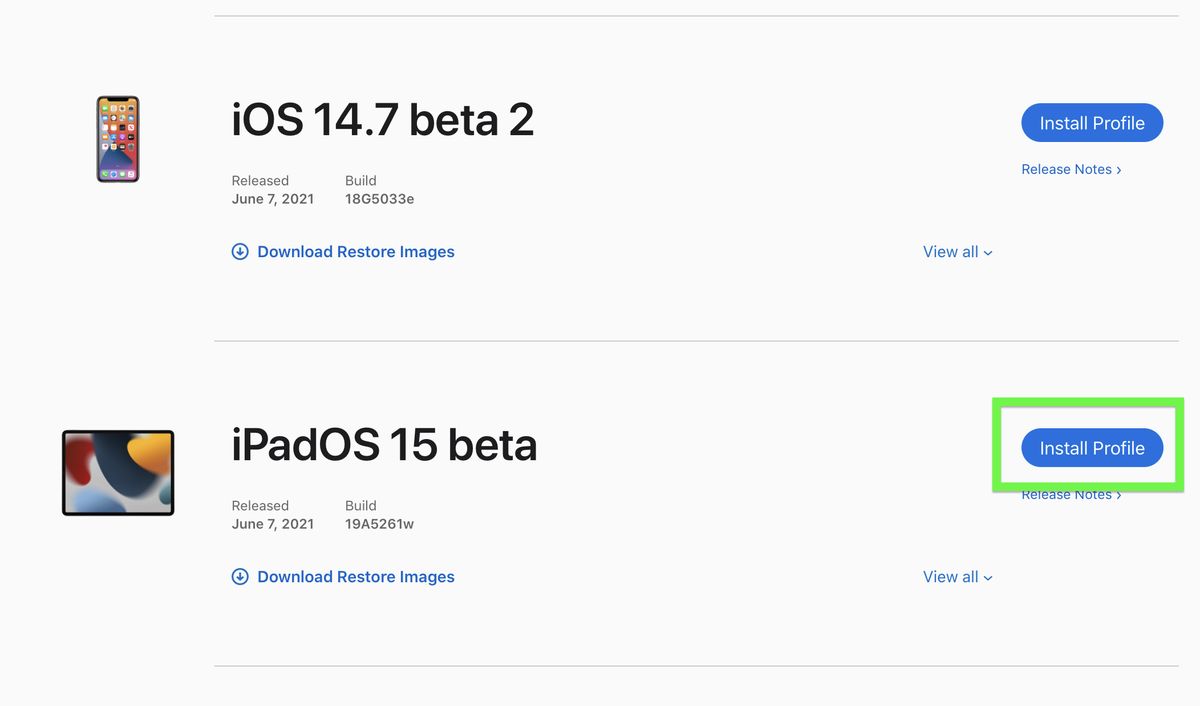Click the download arrow icon under iPadOS 15 beta
This screenshot has width=1200, height=706.
tap(240, 576)
